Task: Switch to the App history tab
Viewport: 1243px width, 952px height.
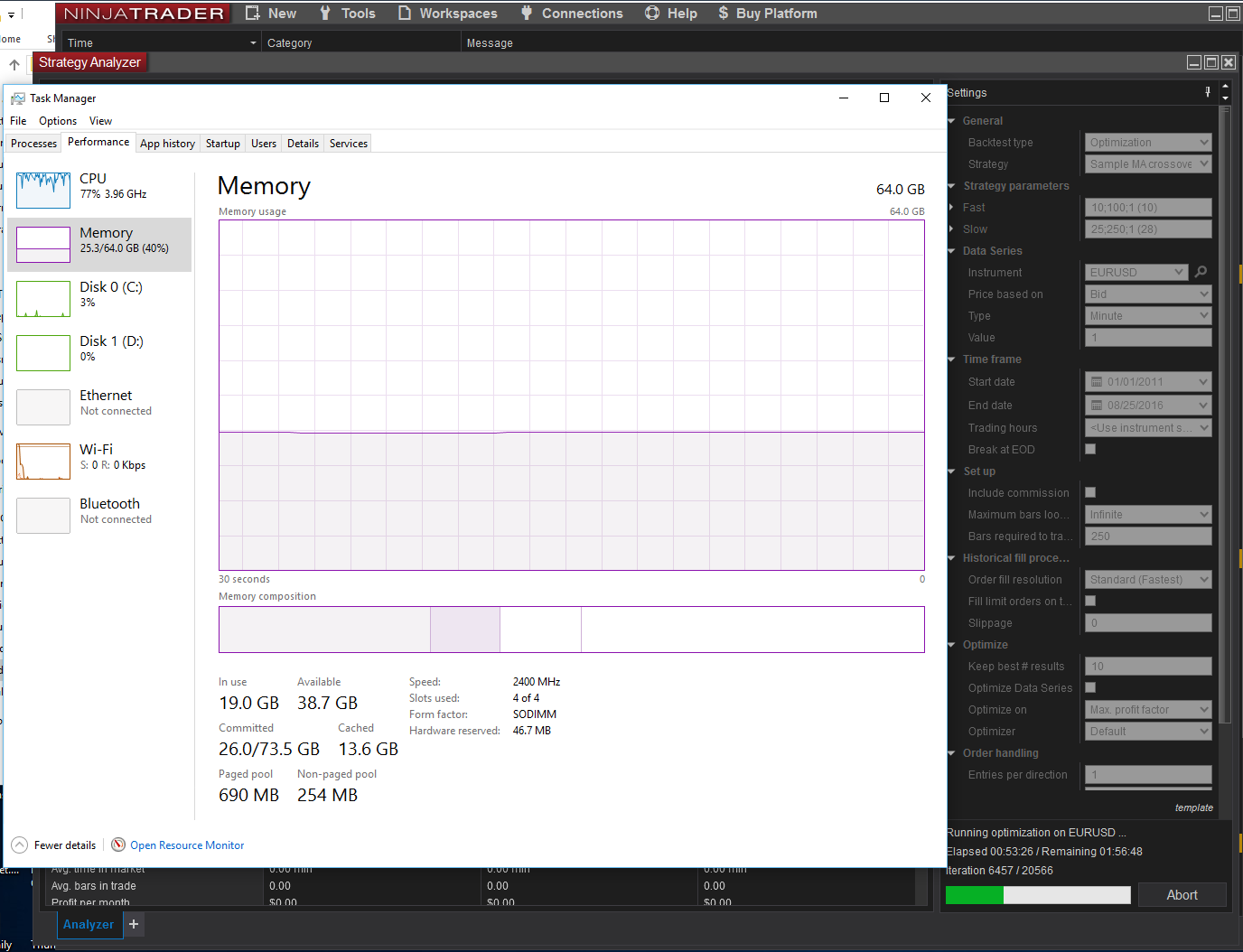Action: (167, 144)
